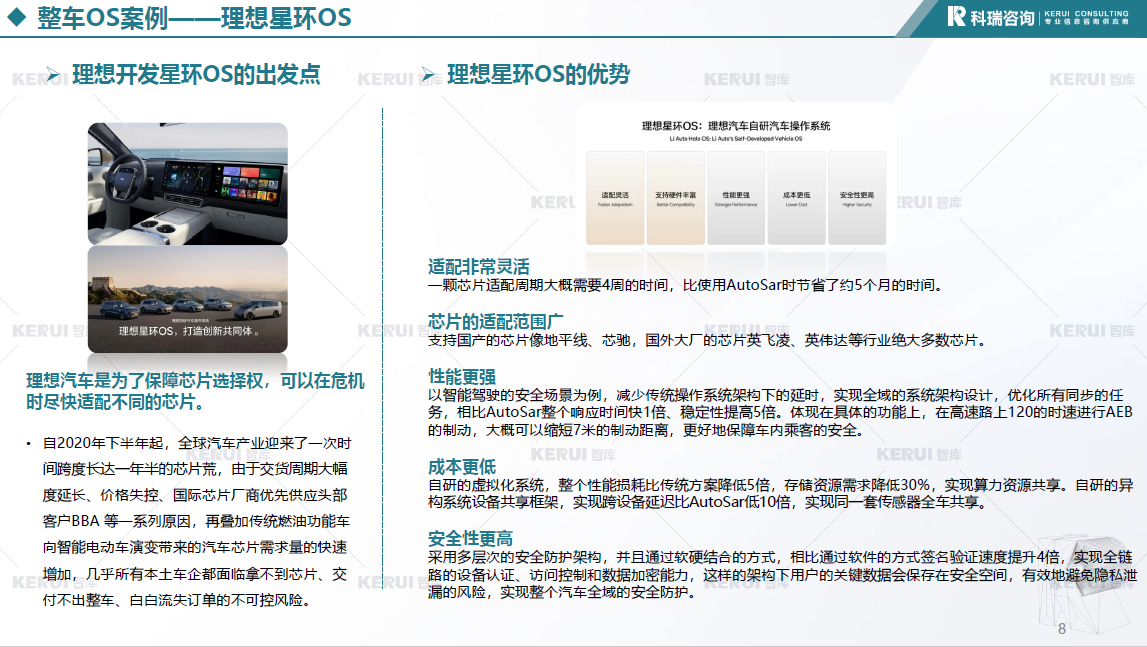Click the bullet paragraph starting '自2020年下半年起'

(195, 522)
